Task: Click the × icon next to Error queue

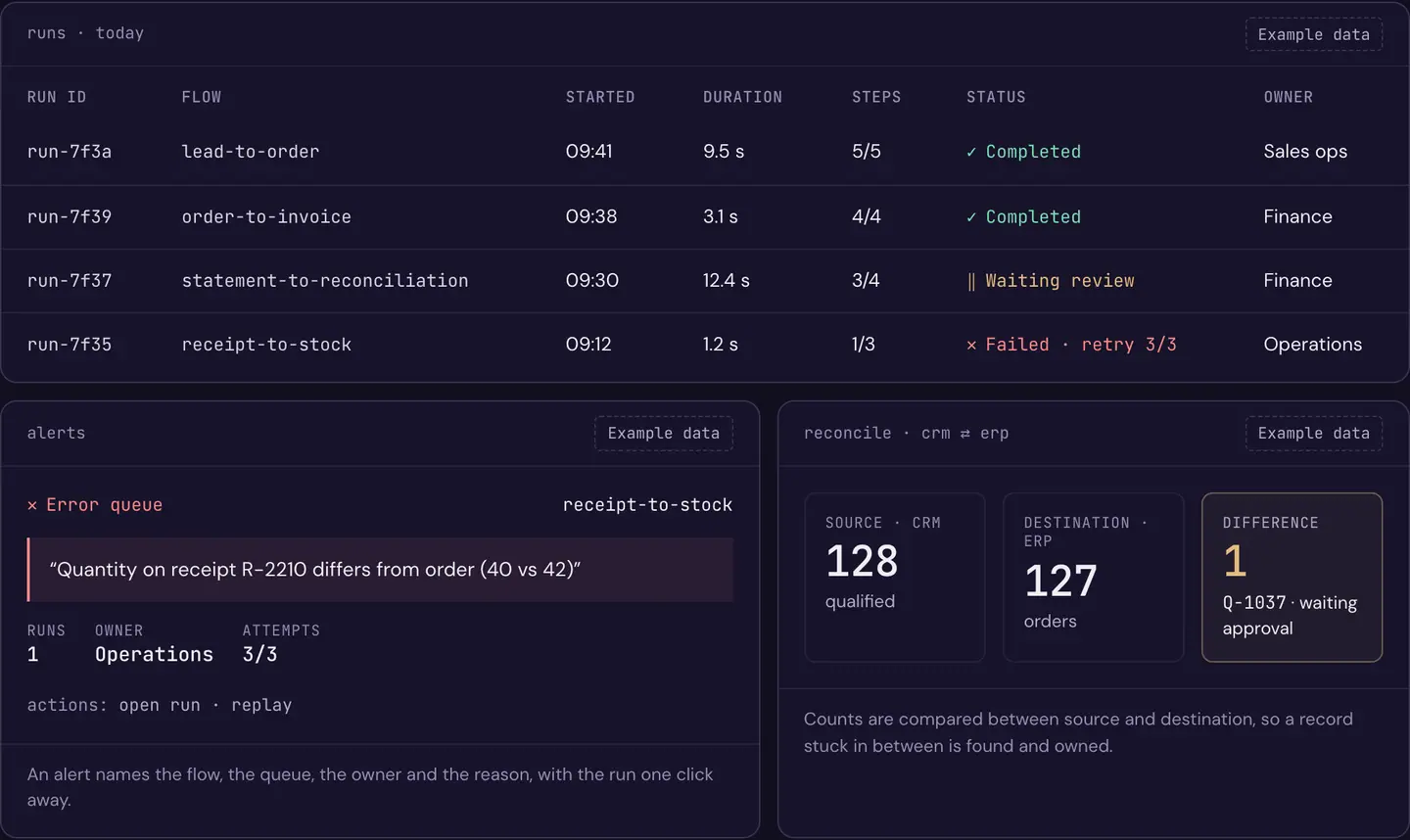Action: click(x=32, y=506)
